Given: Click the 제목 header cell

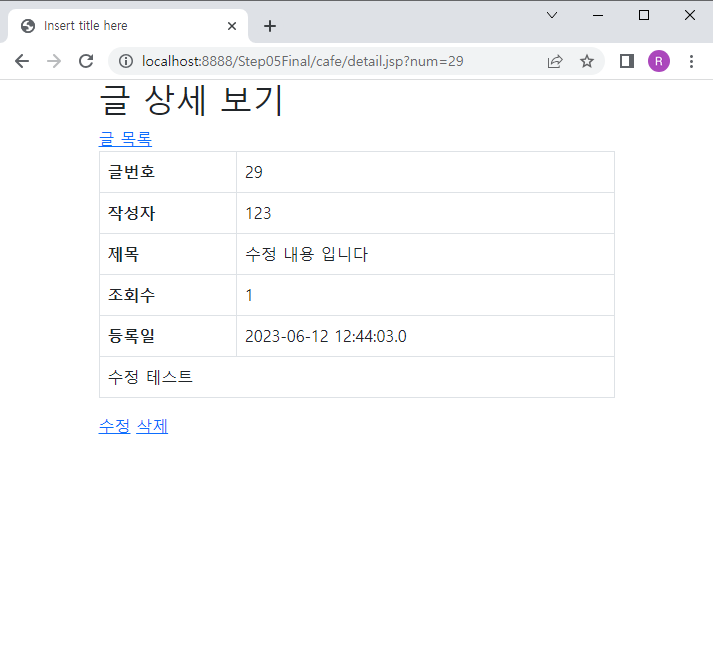Looking at the screenshot, I should pos(168,254).
